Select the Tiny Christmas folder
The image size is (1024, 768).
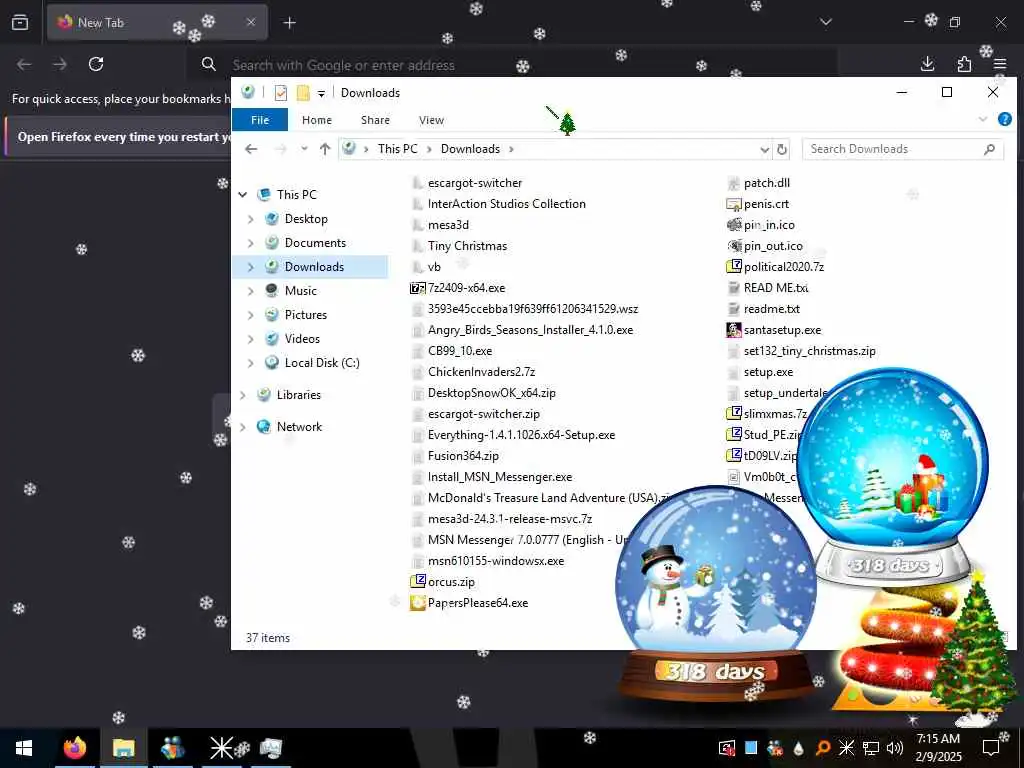pos(467,246)
